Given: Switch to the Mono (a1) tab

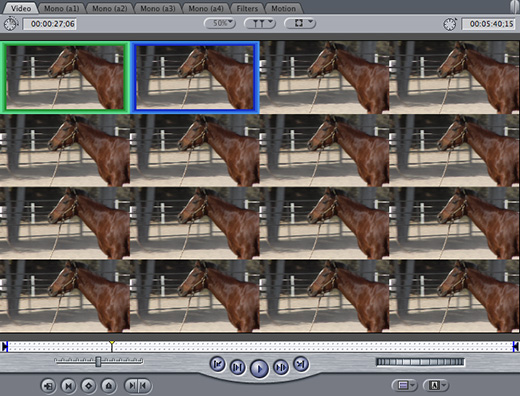Looking at the screenshot, I should (62, 8).
